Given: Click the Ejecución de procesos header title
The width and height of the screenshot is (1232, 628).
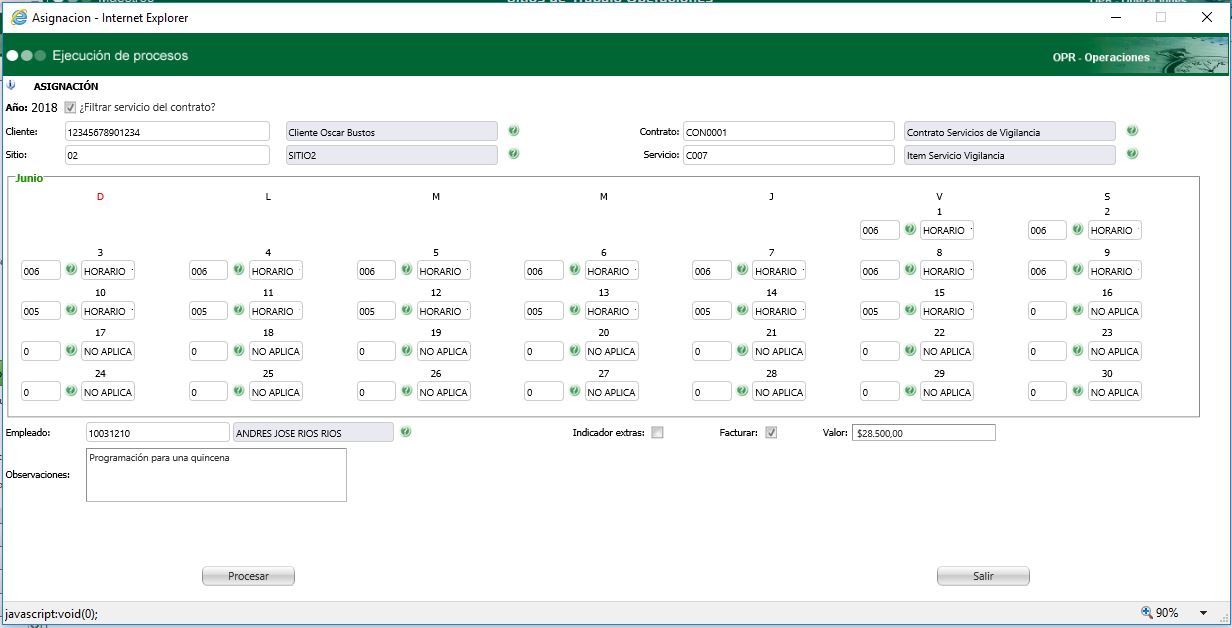Looking at the screenshot, I should tap(120, 56).
